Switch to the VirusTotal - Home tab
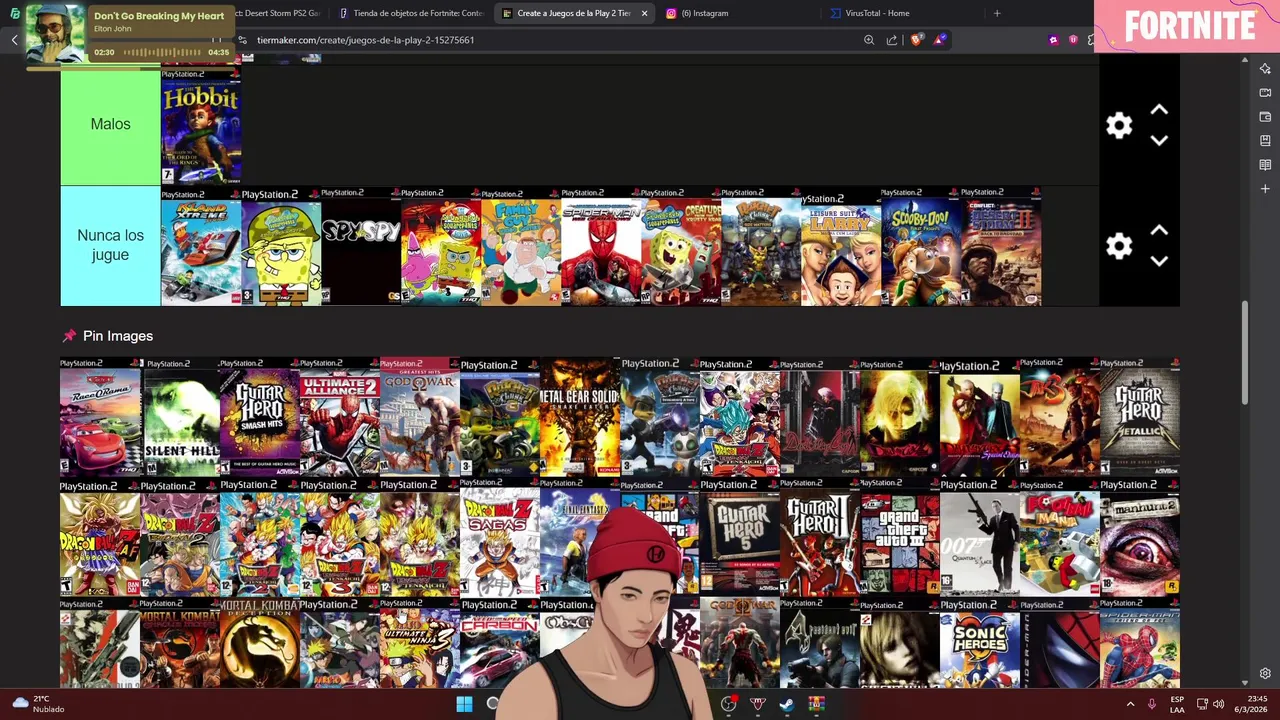Viewport: 1280px width, 720px height. click(900, 13)
